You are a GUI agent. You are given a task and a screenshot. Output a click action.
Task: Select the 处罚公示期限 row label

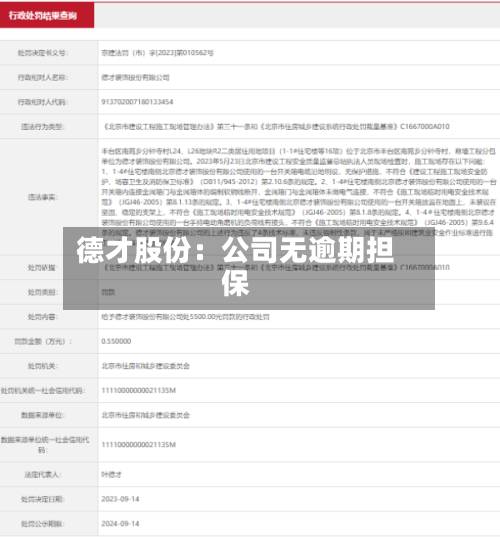point(42,524)
